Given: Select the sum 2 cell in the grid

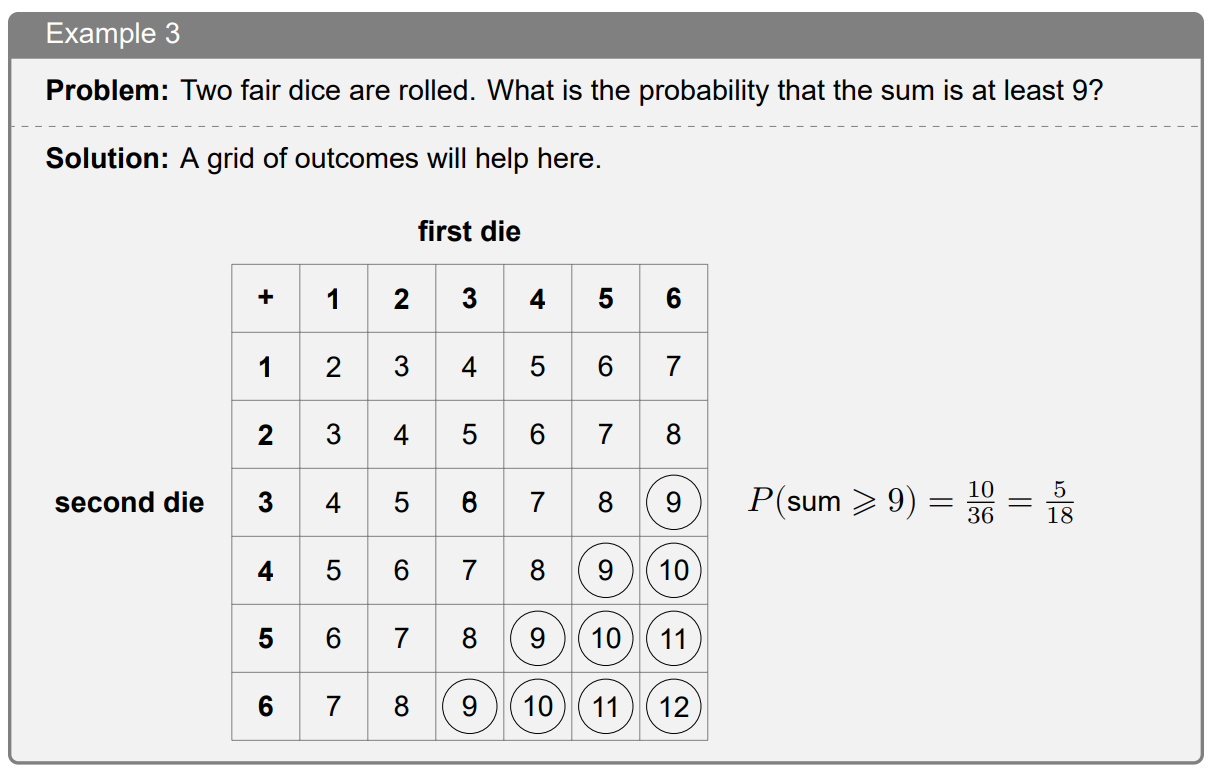Looking at the screenshot, I should point(333,367).
